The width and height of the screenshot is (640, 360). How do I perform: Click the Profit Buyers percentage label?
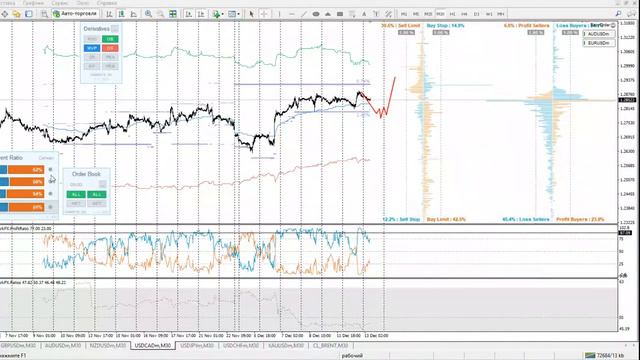pyautogui.click(x=580, y=220)
